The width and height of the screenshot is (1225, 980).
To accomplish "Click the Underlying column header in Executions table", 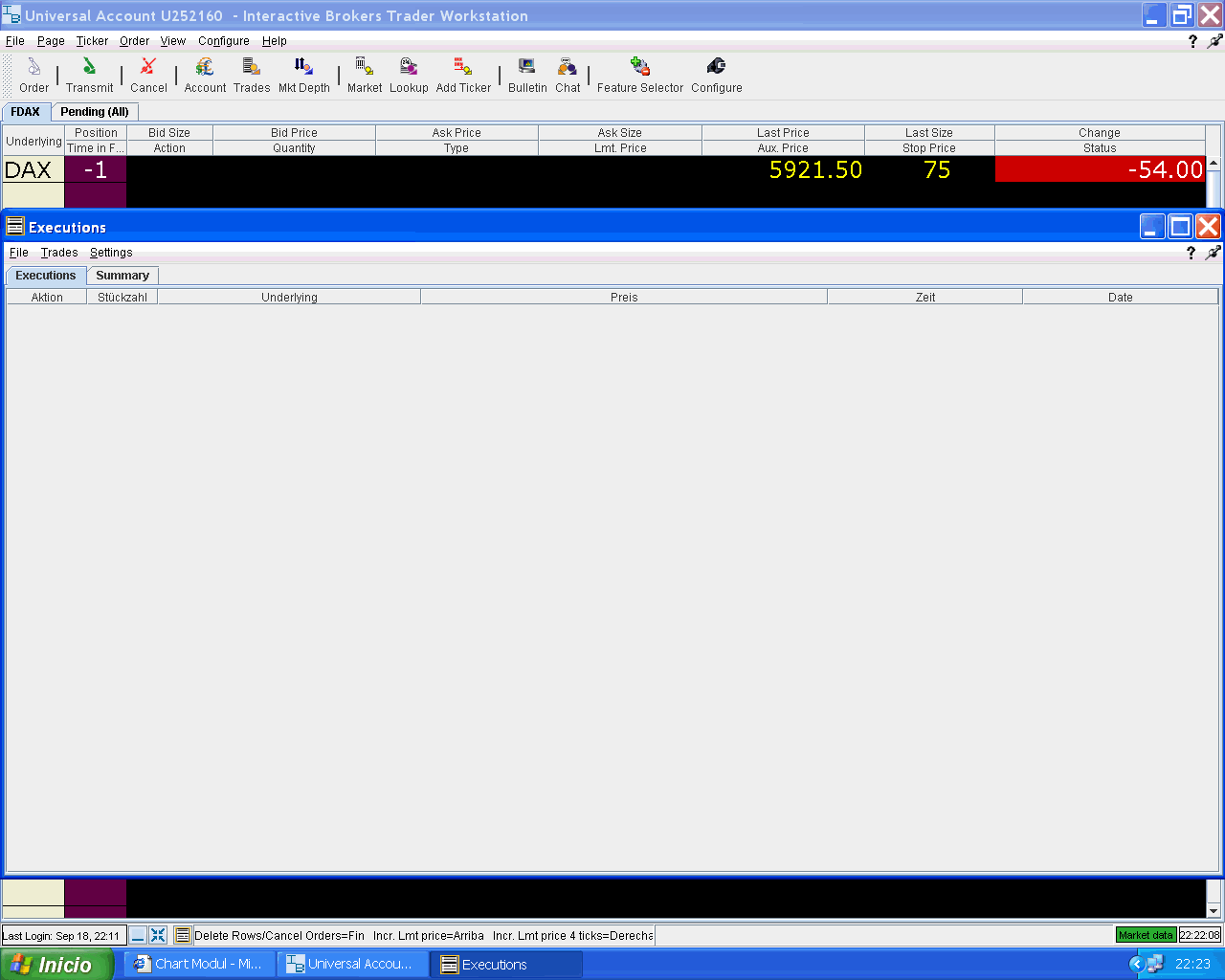I will pyautogui.click(x=289, y=298).
